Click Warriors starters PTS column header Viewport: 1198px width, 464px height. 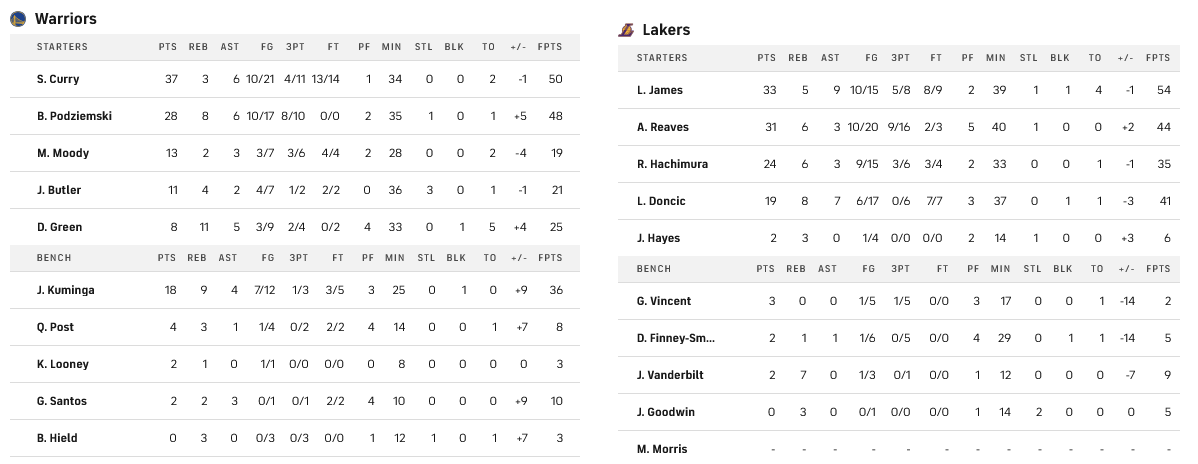click(168, 47)
